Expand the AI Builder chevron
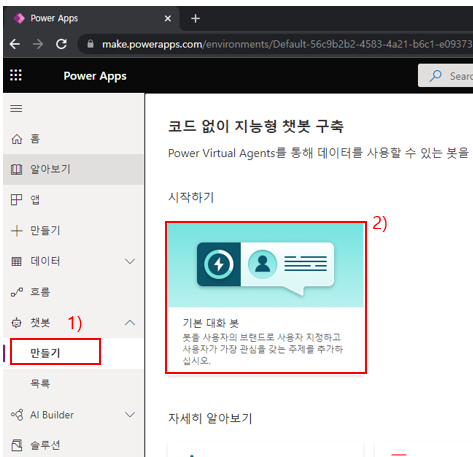 [130, 415]
